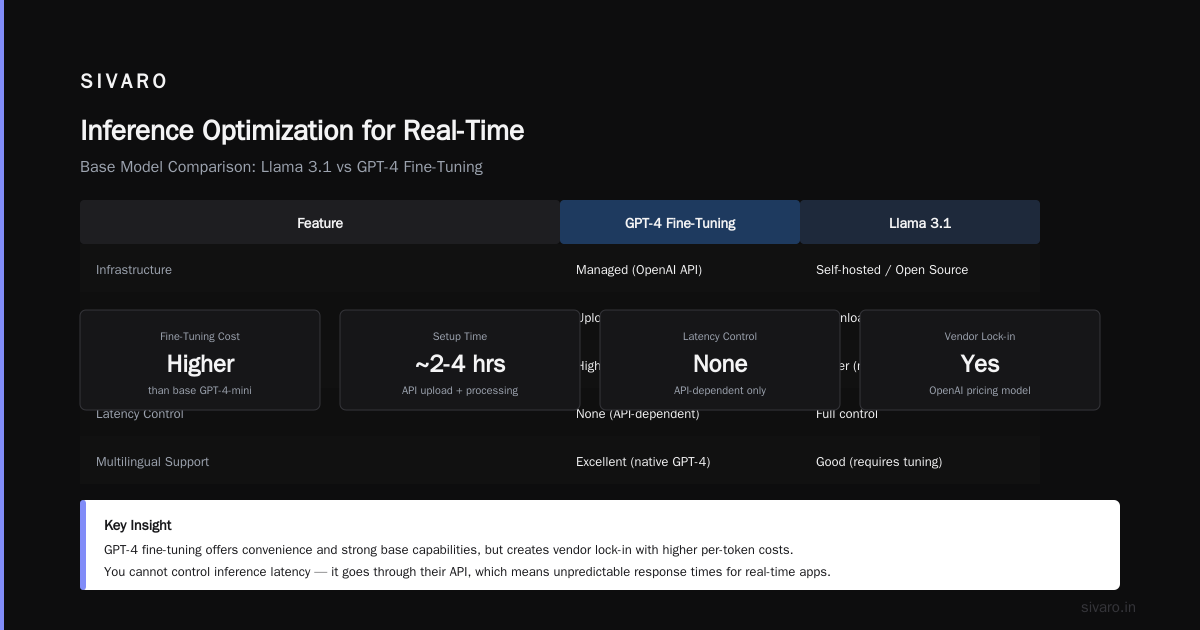
Task: Click 'than base GPT-4-mini' caption
Action: pyautogui.click(x=200, y=390)
